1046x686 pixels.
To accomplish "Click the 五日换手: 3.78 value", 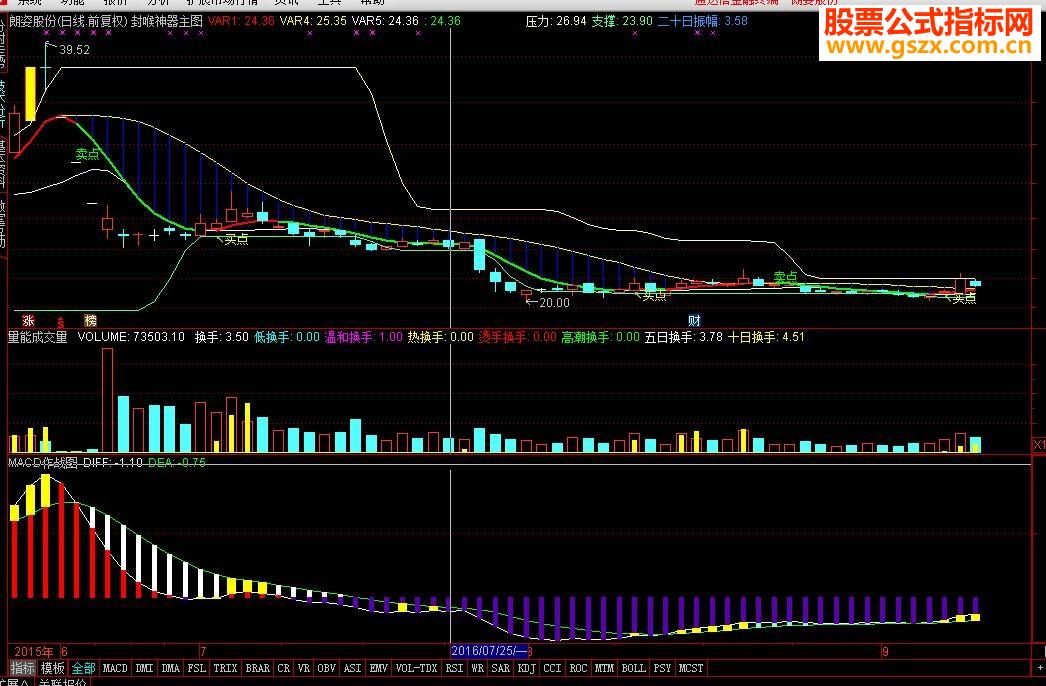I will pyautogui.click(x=683, y=337).
